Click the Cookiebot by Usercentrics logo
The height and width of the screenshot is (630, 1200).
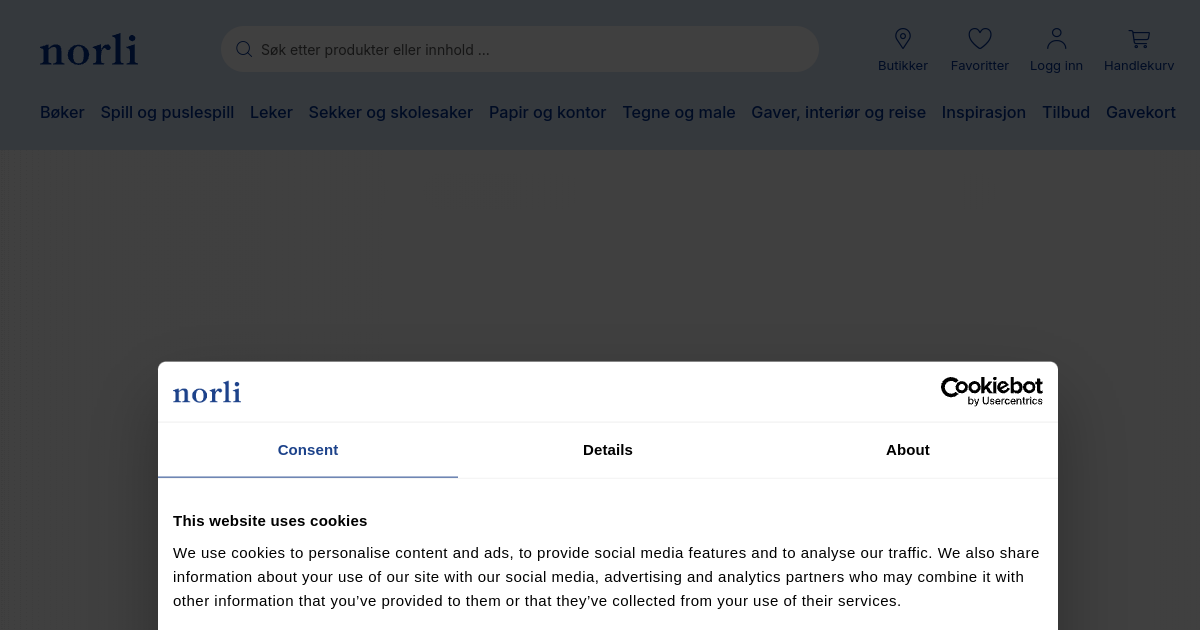pos(991,391)
